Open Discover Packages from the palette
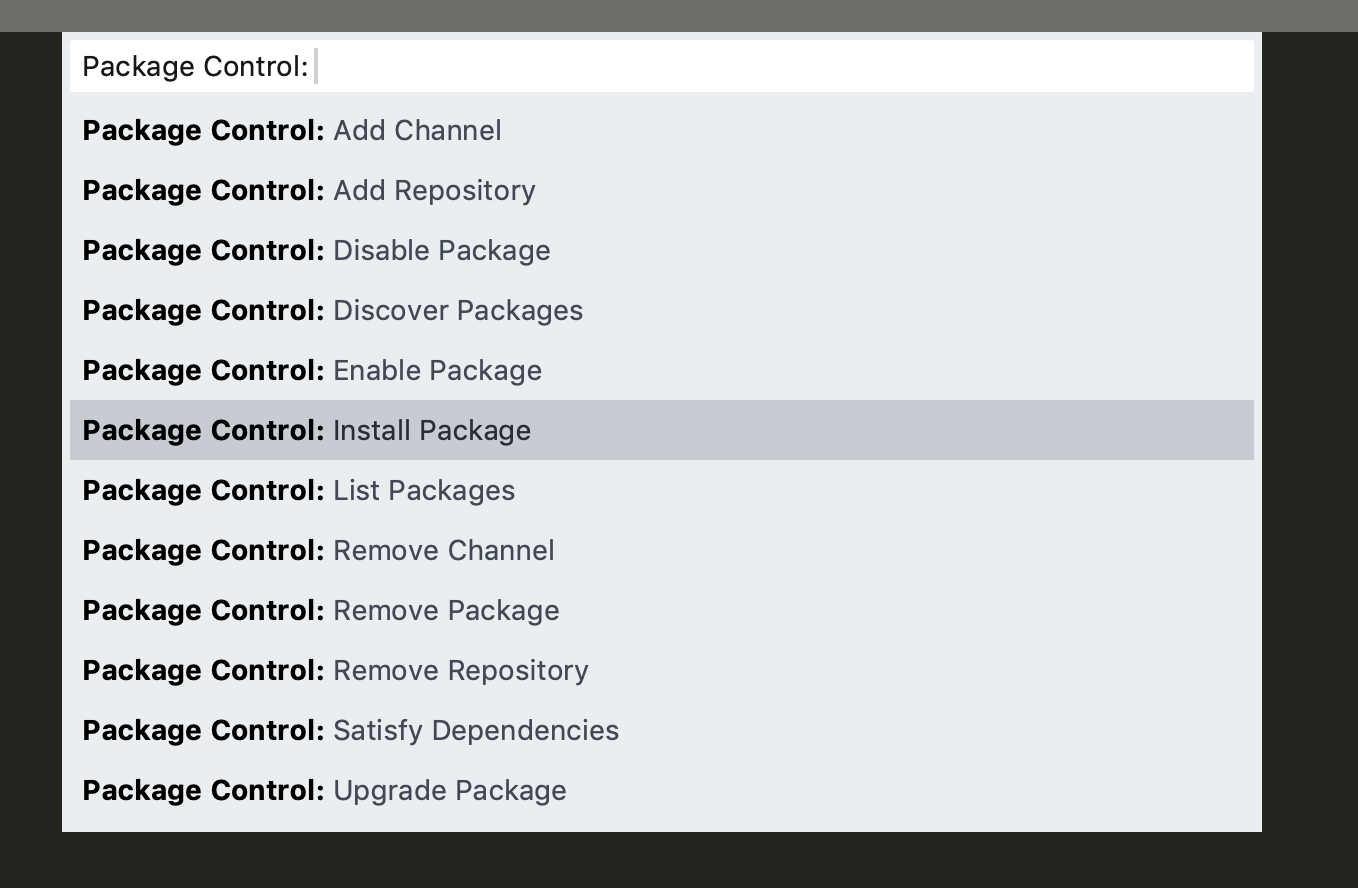Image resolution: width=1358 pixels, height=888 pixels. (661, 311)
